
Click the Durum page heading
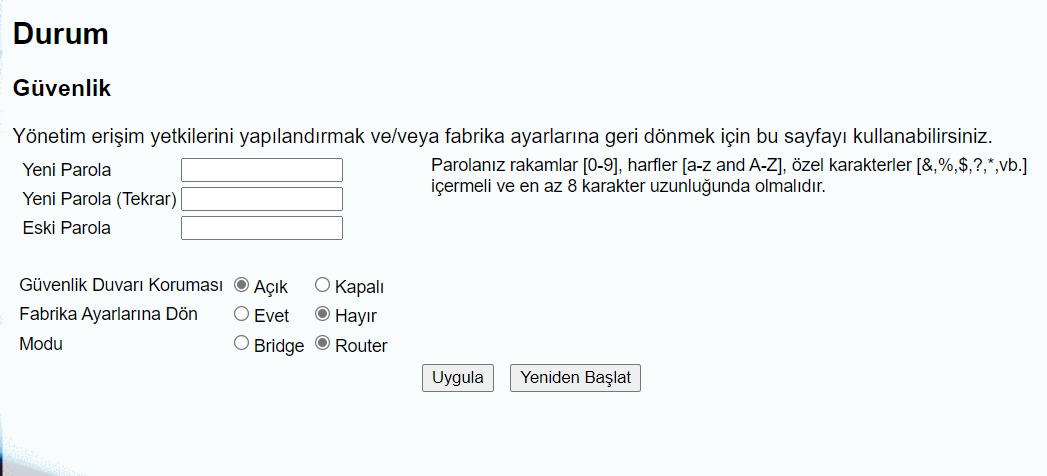pyautogui.click(x=60, y=34)
